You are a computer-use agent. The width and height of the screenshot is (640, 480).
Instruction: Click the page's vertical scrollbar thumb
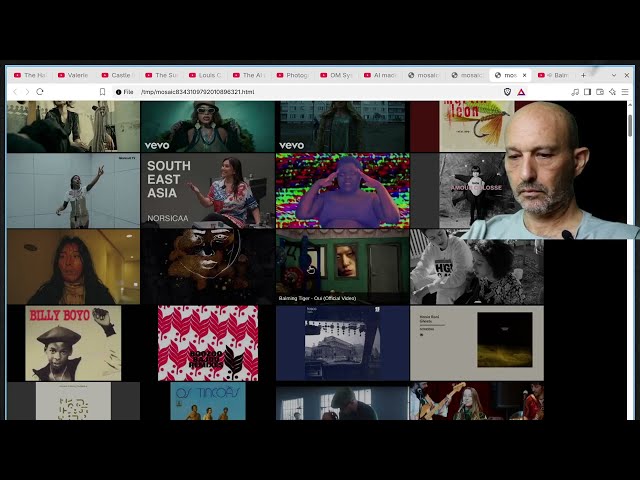point(630,126)
